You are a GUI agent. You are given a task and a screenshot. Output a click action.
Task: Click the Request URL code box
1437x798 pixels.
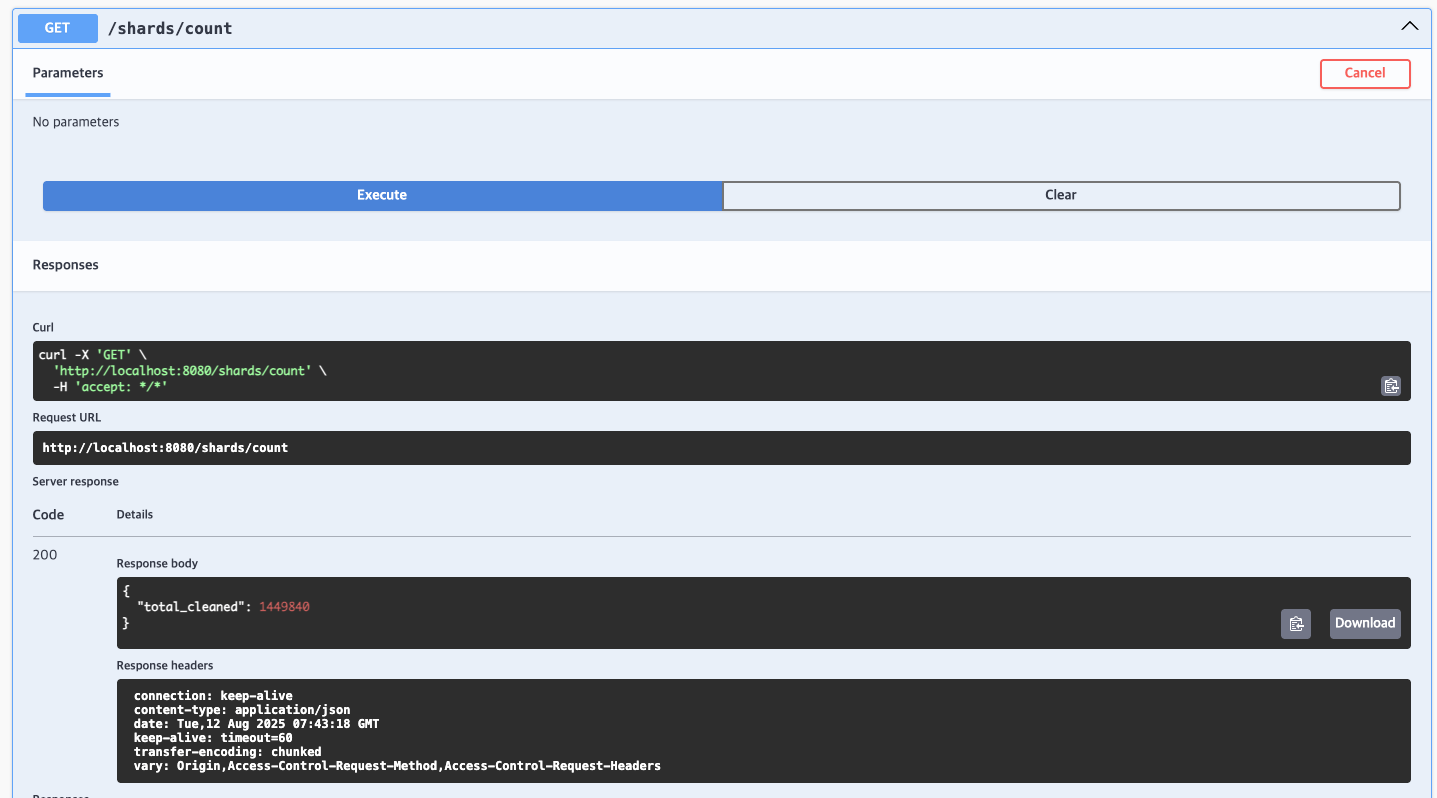click(722, 448)
